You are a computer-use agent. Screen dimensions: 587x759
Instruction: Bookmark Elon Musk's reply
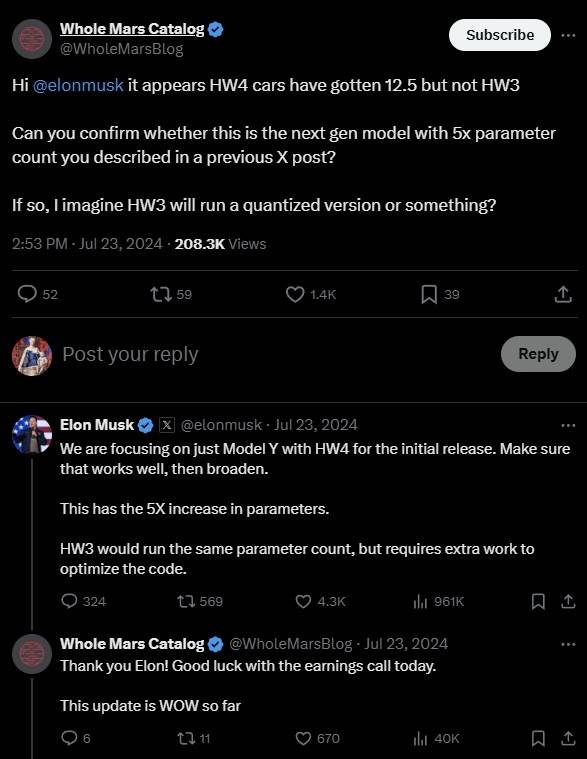[538, 602]
